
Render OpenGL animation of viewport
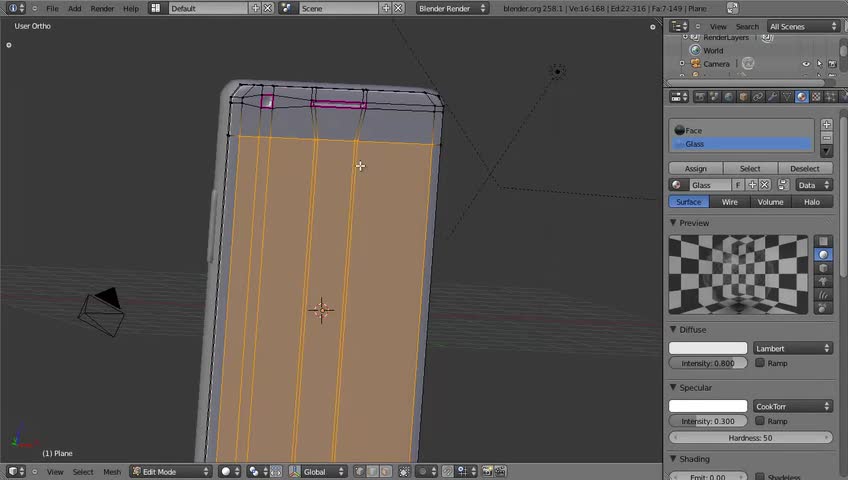[500, 471]
